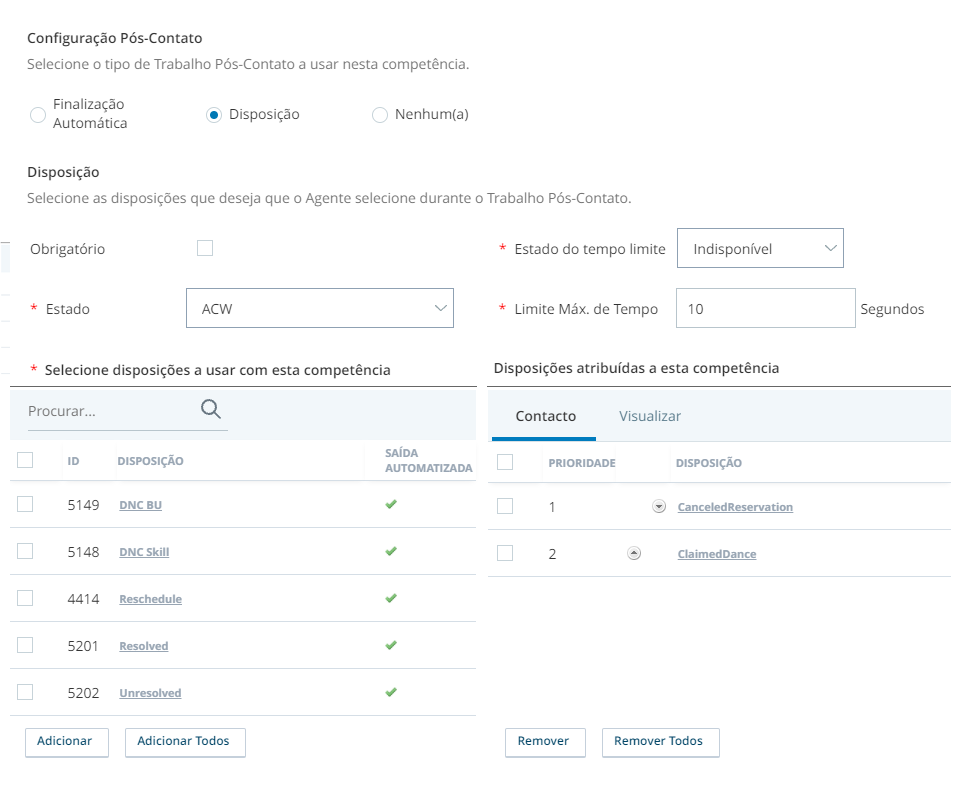Screen dimensions: 963x792
Task: Open the ClaimedDance disposition link
Action: click(717, 554)
